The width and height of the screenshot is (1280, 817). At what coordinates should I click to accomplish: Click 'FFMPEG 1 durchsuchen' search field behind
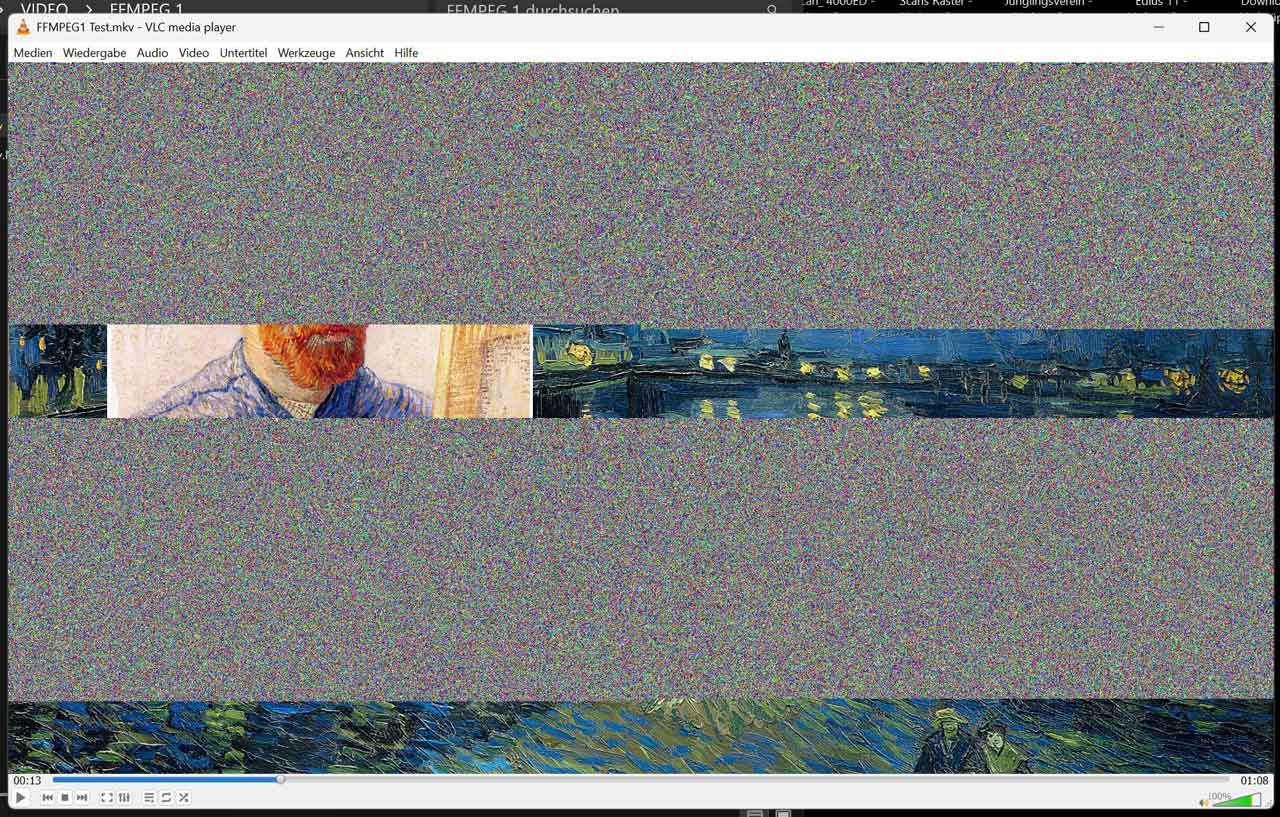[x=610, y=8]
